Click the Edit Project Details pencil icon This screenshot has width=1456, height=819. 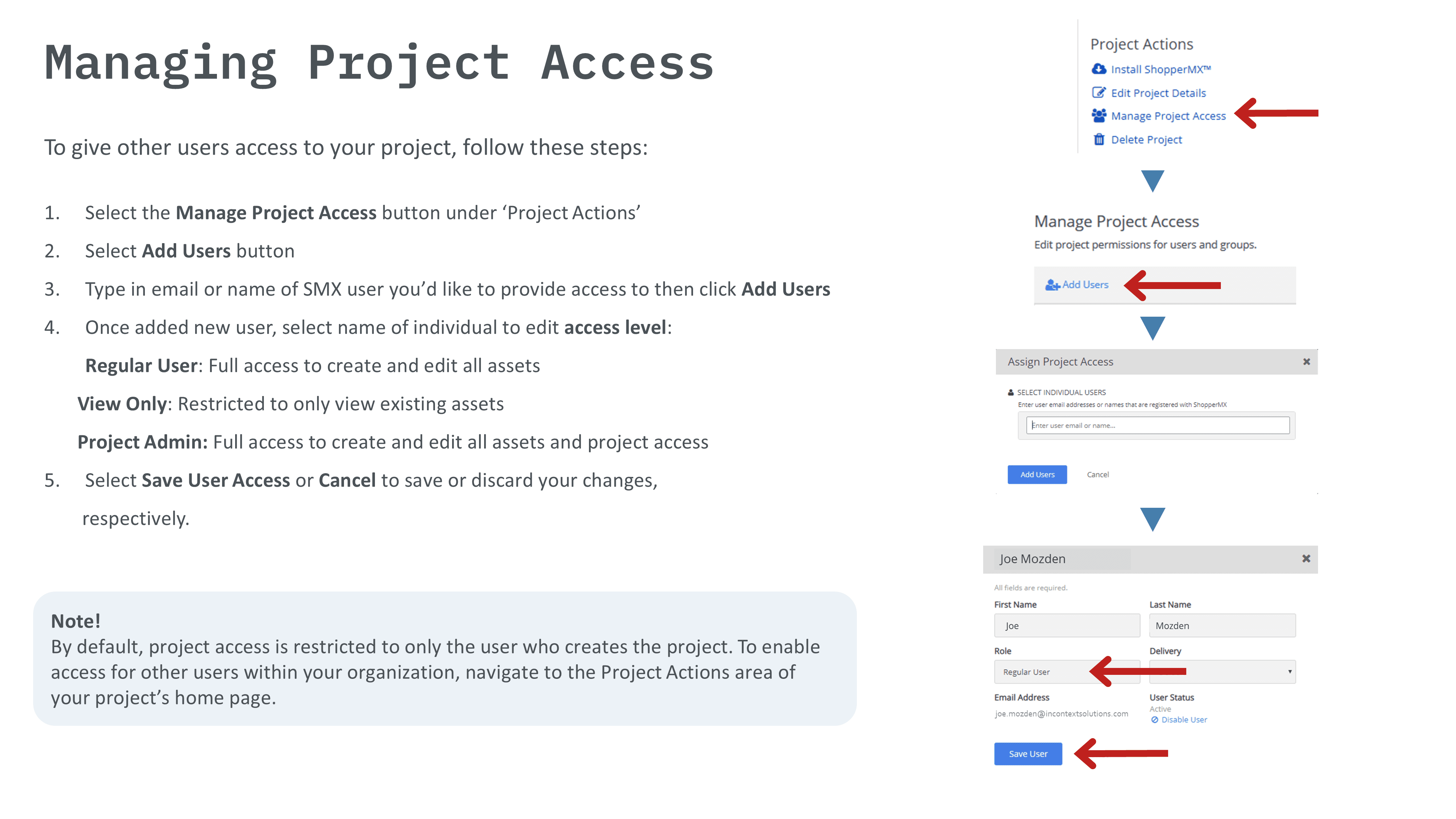(x=1098, y=93)
